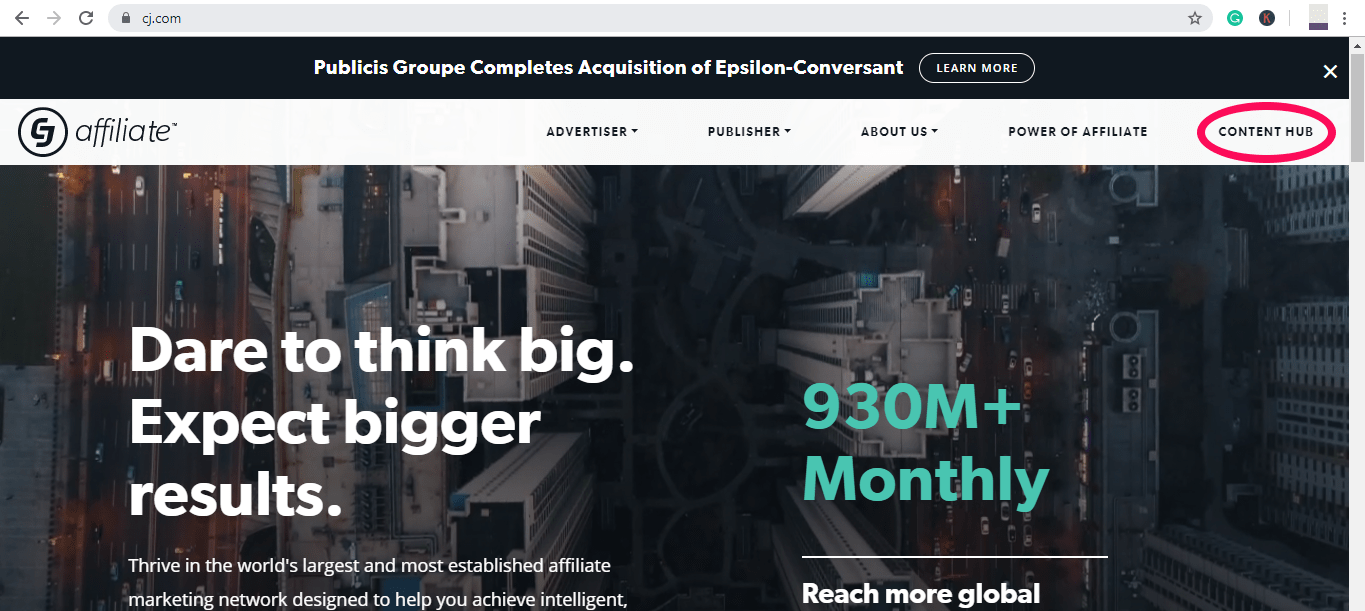
Task: Open the Grammarly extension icon
Action: 1235,18
